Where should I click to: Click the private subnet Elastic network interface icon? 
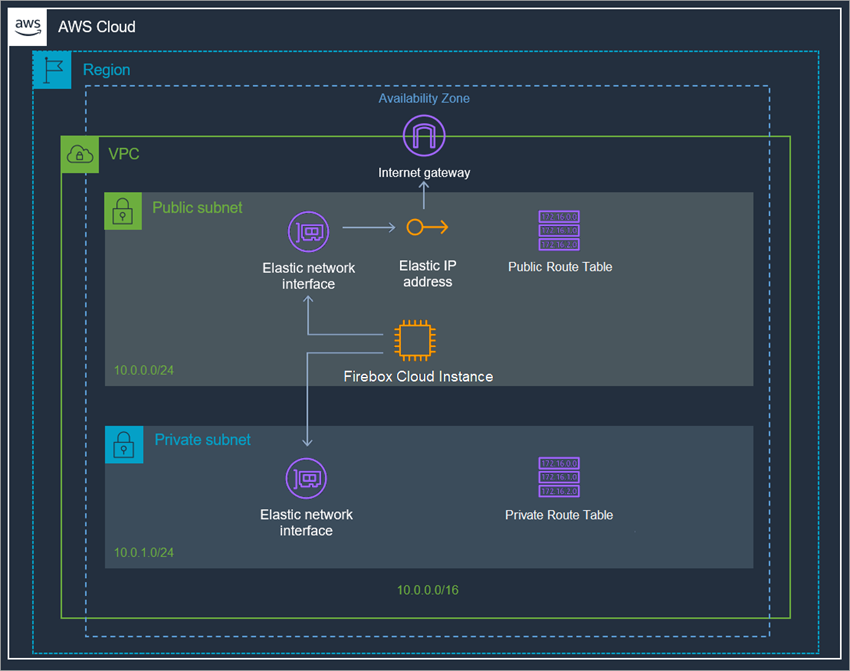(306, 478)
